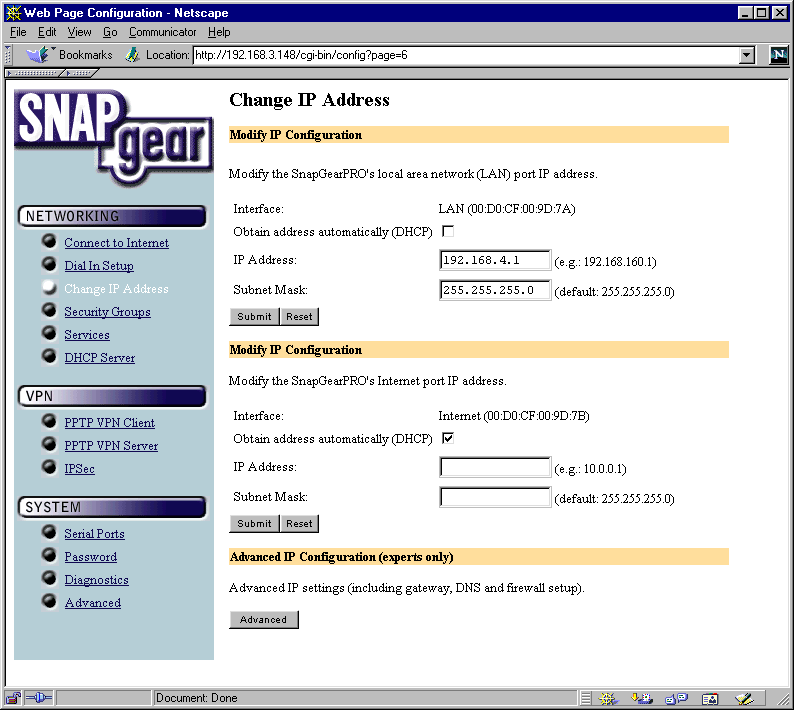
Task: Click the Advanced IP configuration button
Action: (x=263, y=619)
